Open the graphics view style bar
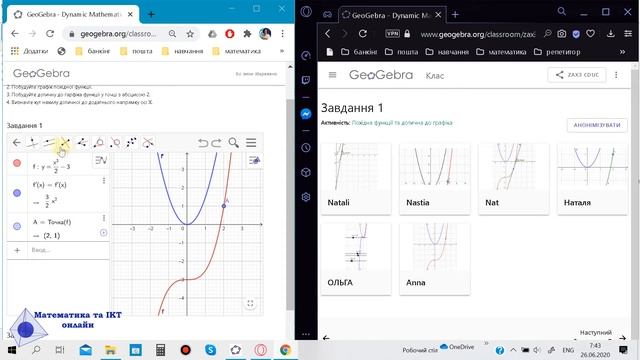Screen dimensions: 640x360 point(254,160)
